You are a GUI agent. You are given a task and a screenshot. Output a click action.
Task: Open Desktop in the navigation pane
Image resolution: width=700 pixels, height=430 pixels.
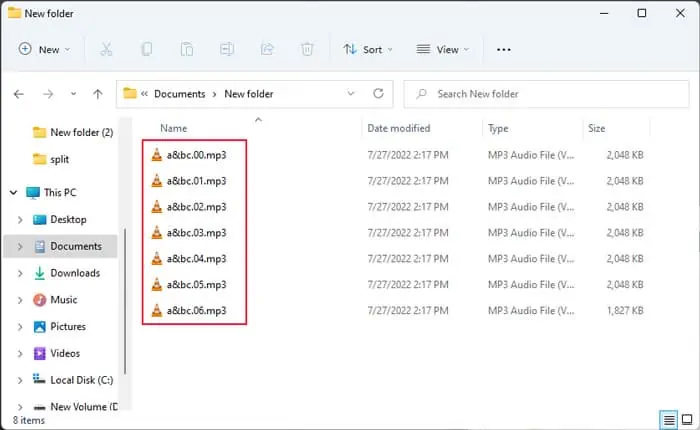[59, 219]
